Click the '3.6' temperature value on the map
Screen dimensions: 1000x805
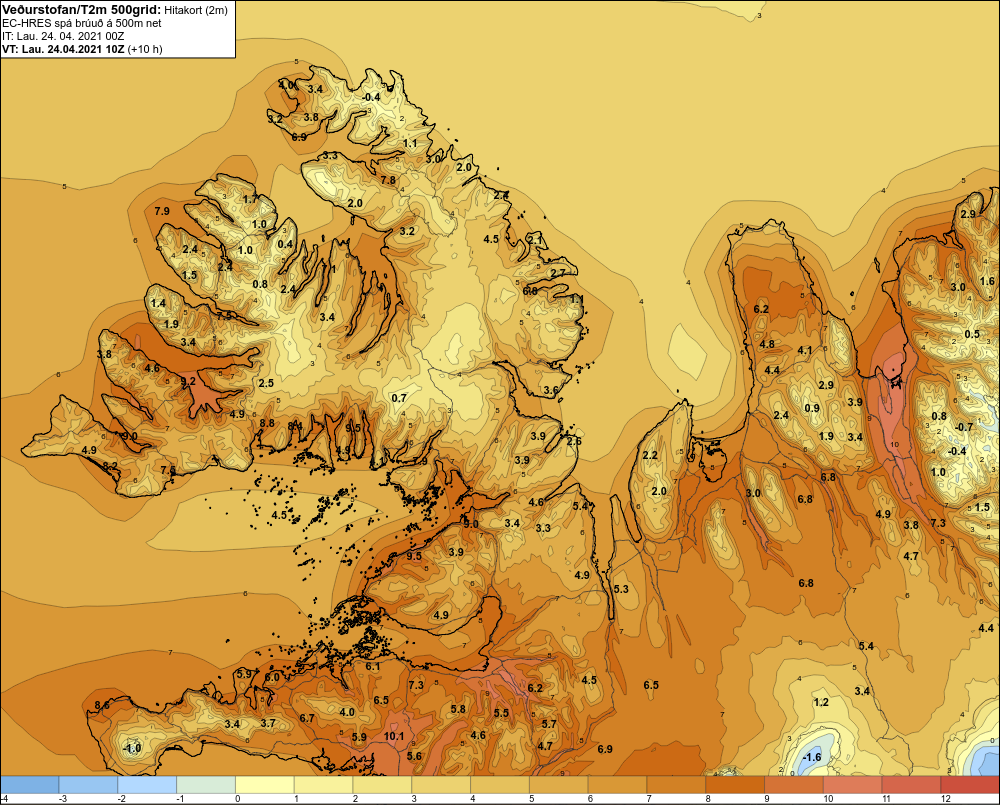[x=551, y=390]
